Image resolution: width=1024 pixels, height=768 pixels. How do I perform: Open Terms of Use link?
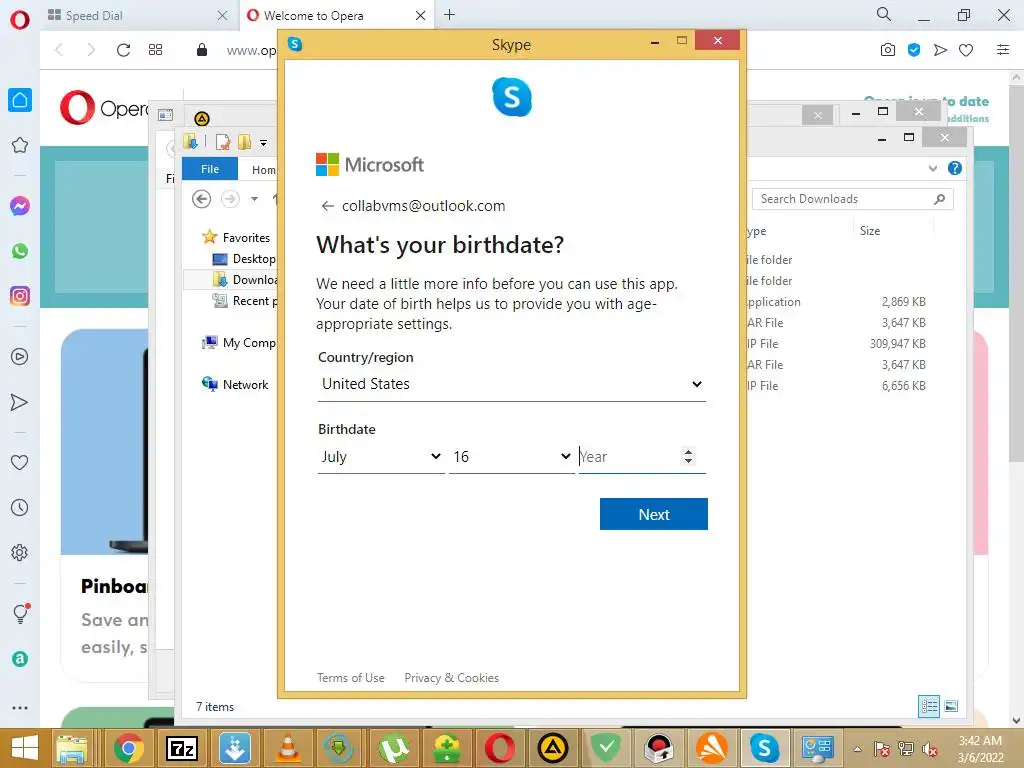coord(351,678)
